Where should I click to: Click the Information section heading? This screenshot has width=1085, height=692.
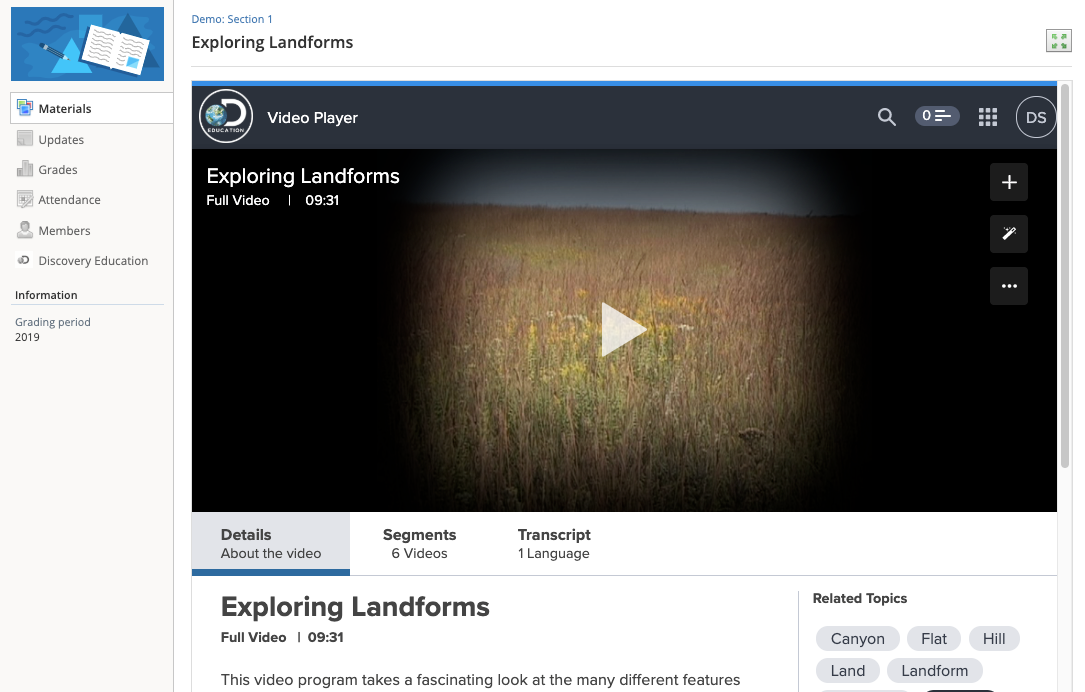(x=46, y=295)
